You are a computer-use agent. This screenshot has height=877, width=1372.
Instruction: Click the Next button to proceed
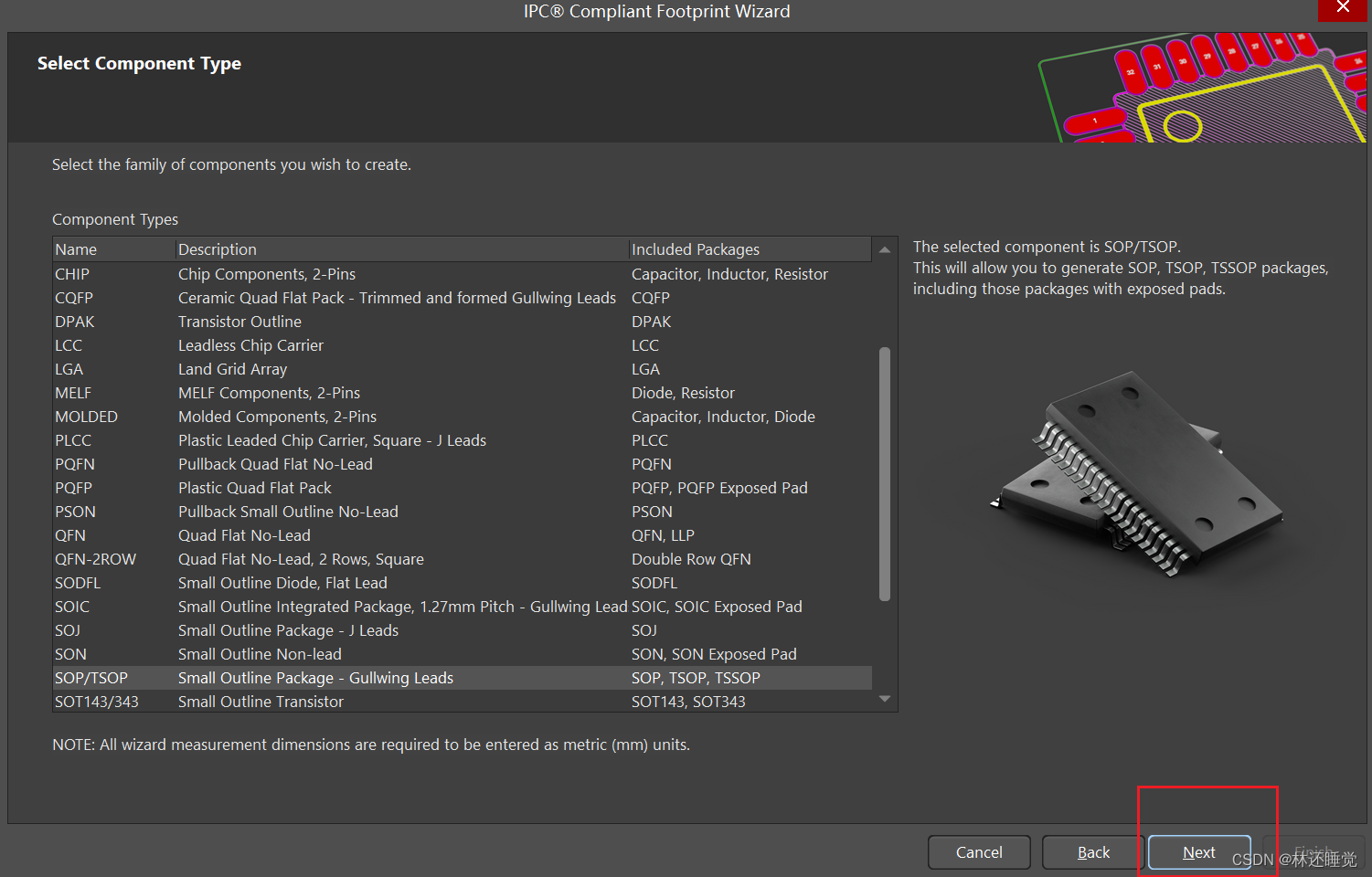[1198, 851]
